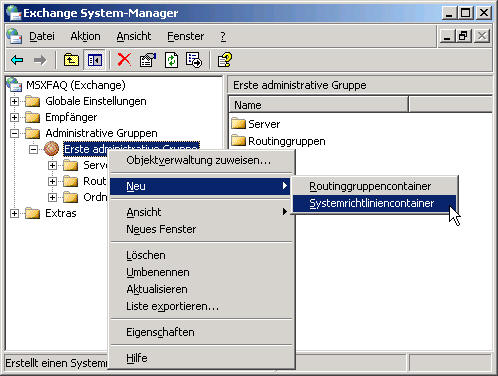Screen dimensions: 498x376
Task: Minimize the inner MMC child window
Action: coord(447,36)
